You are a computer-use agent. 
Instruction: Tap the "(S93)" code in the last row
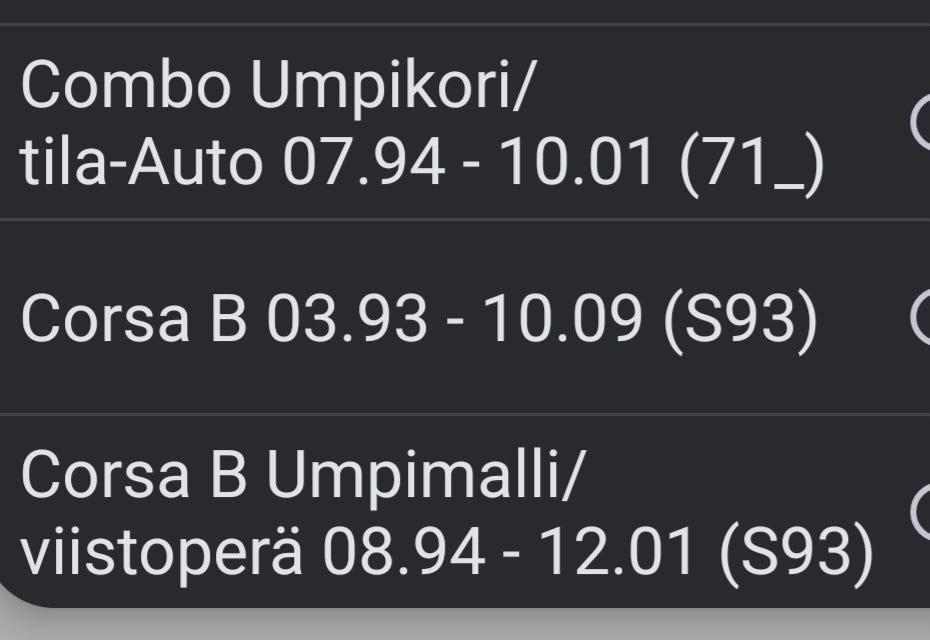click(798, 552)
